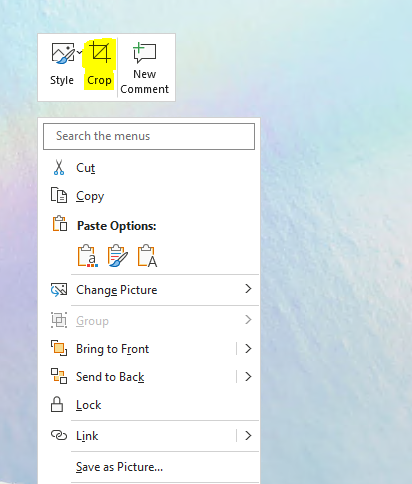412x484 pixels.
Task: Add a New Comment
Action: click(144, 68)
